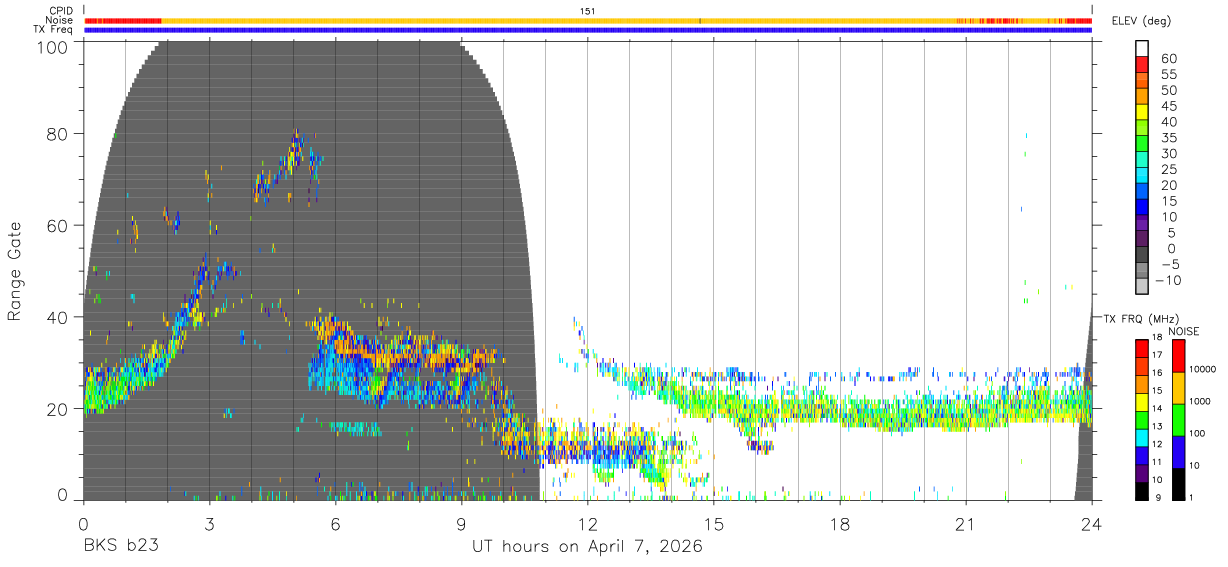Select the 'ELEV (deg)' colorbar title
The height and width of the screenshot is (567, 1228).
pos(1142,21)
